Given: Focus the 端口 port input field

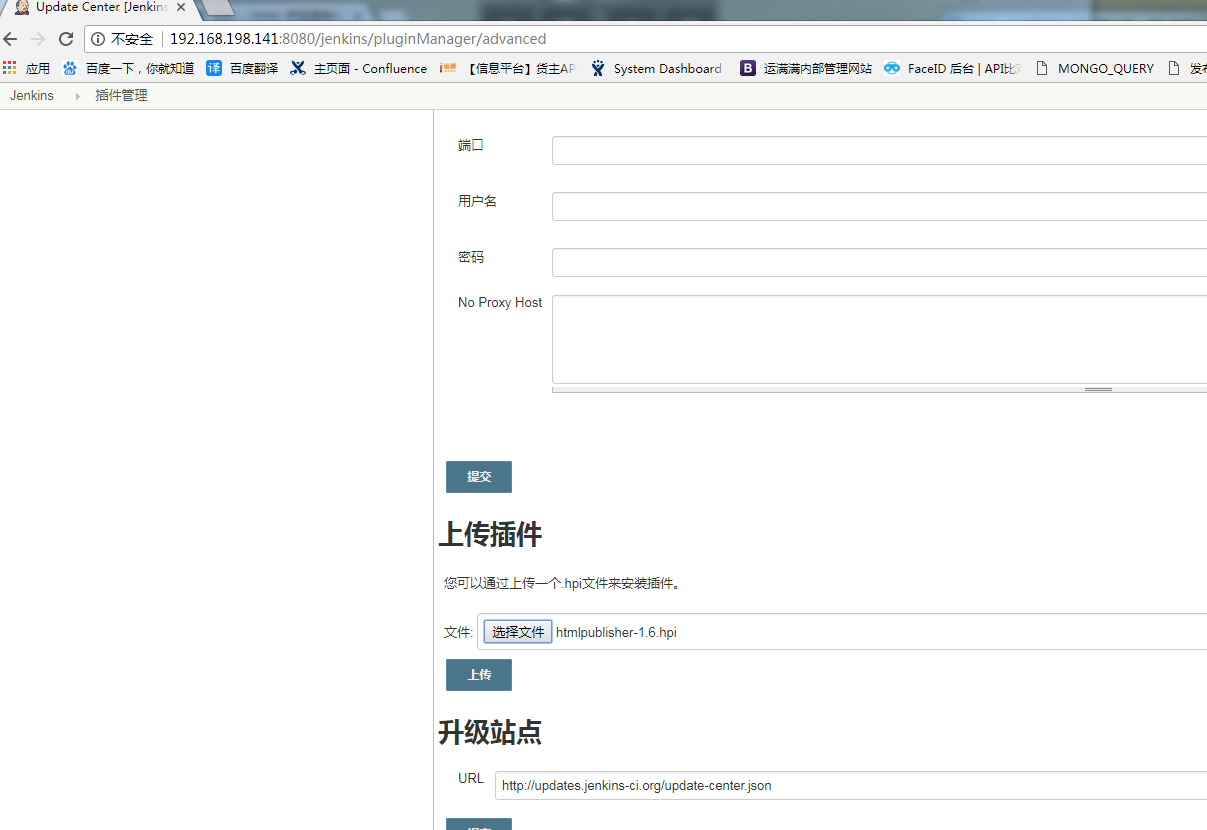Looking at the screenshot, I should [x=879, y=151].
